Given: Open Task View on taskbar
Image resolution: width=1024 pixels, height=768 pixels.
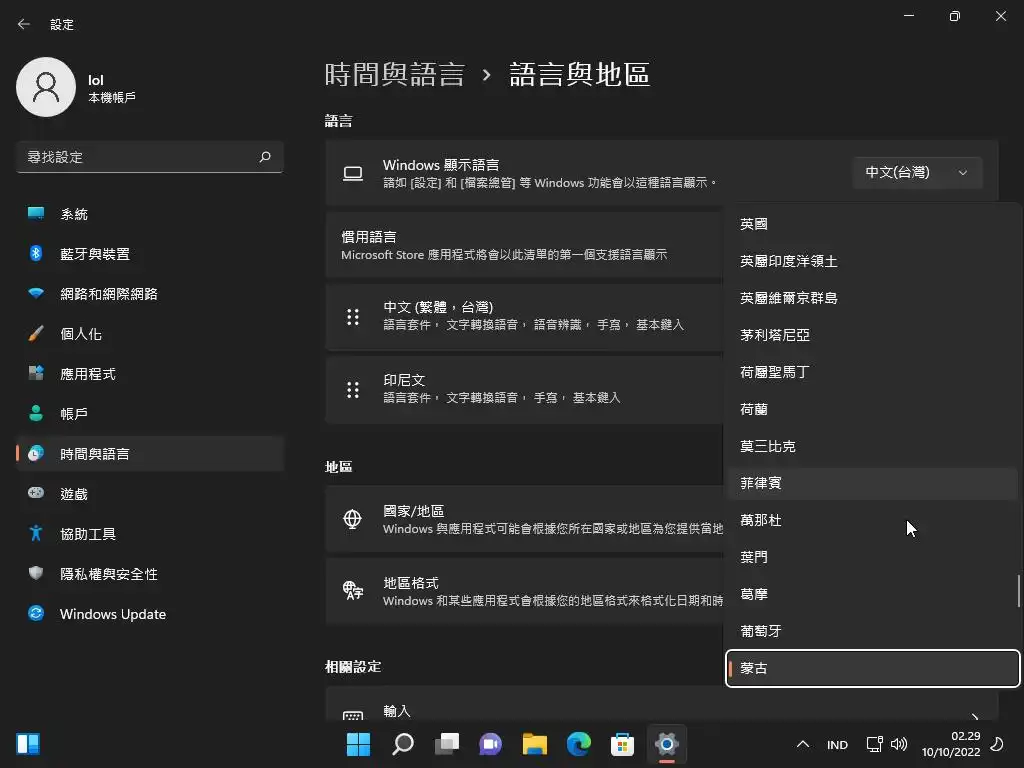Looking at the screenshot, I should 447,744.
